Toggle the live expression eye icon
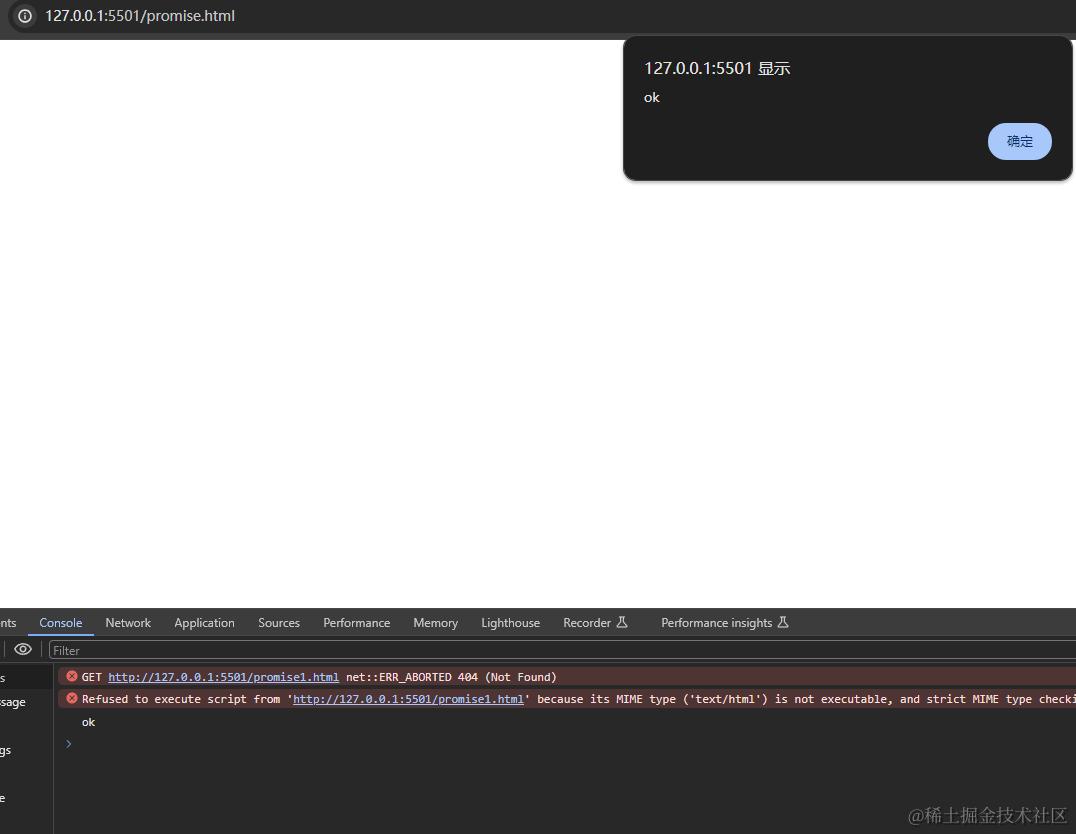1076x834 pixels. pyautogui.click(x=23, y=649)
